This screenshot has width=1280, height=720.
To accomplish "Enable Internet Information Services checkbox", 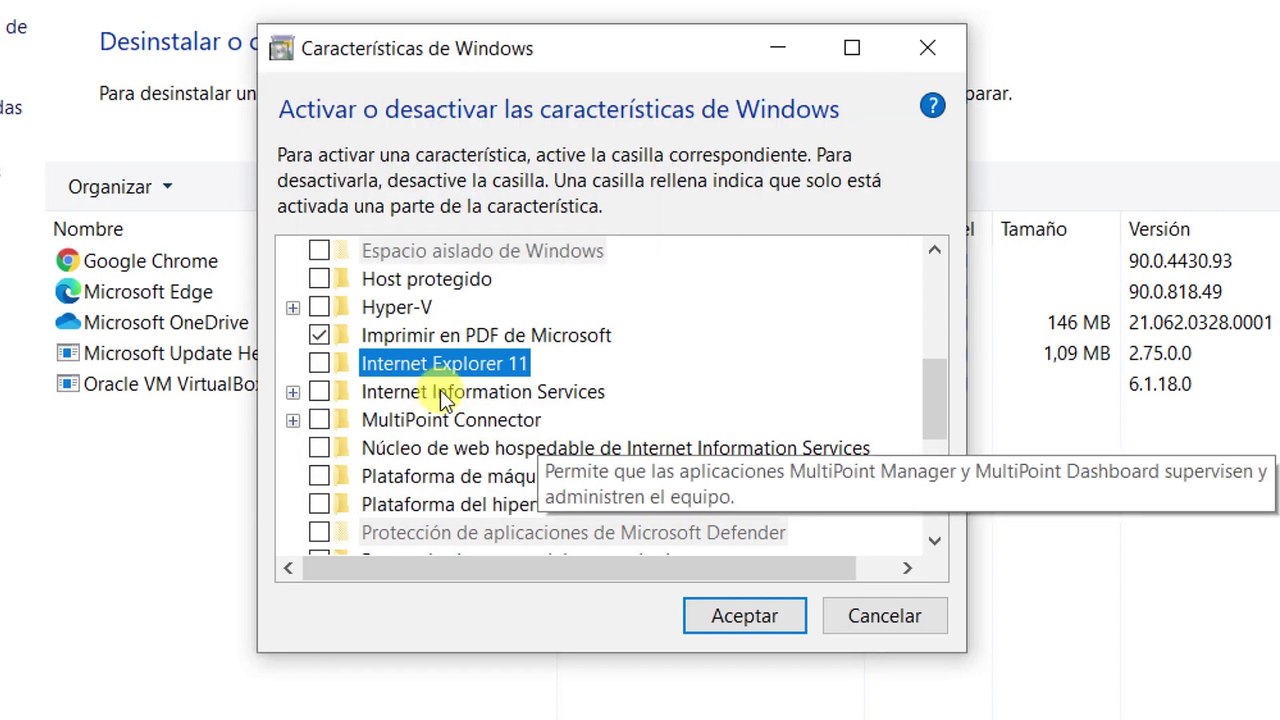I will [319, 391].
